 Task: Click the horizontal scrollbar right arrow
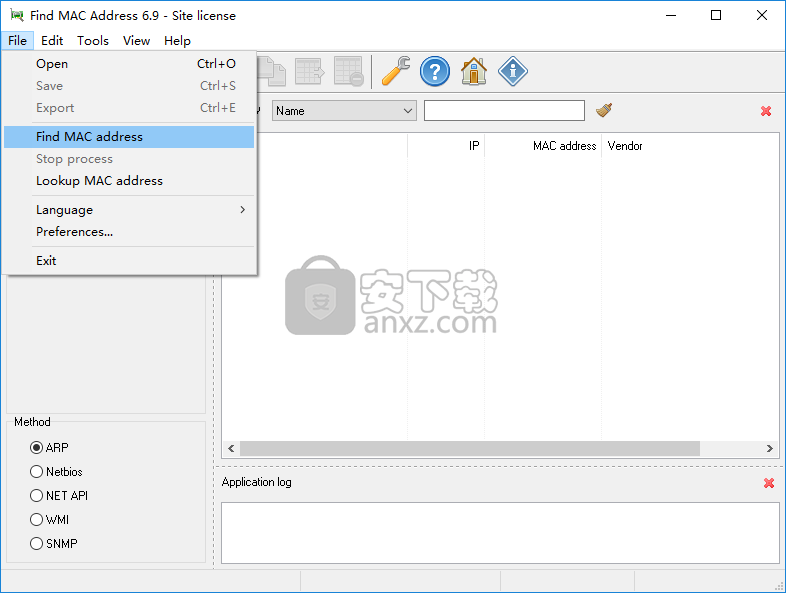(769, 448)
